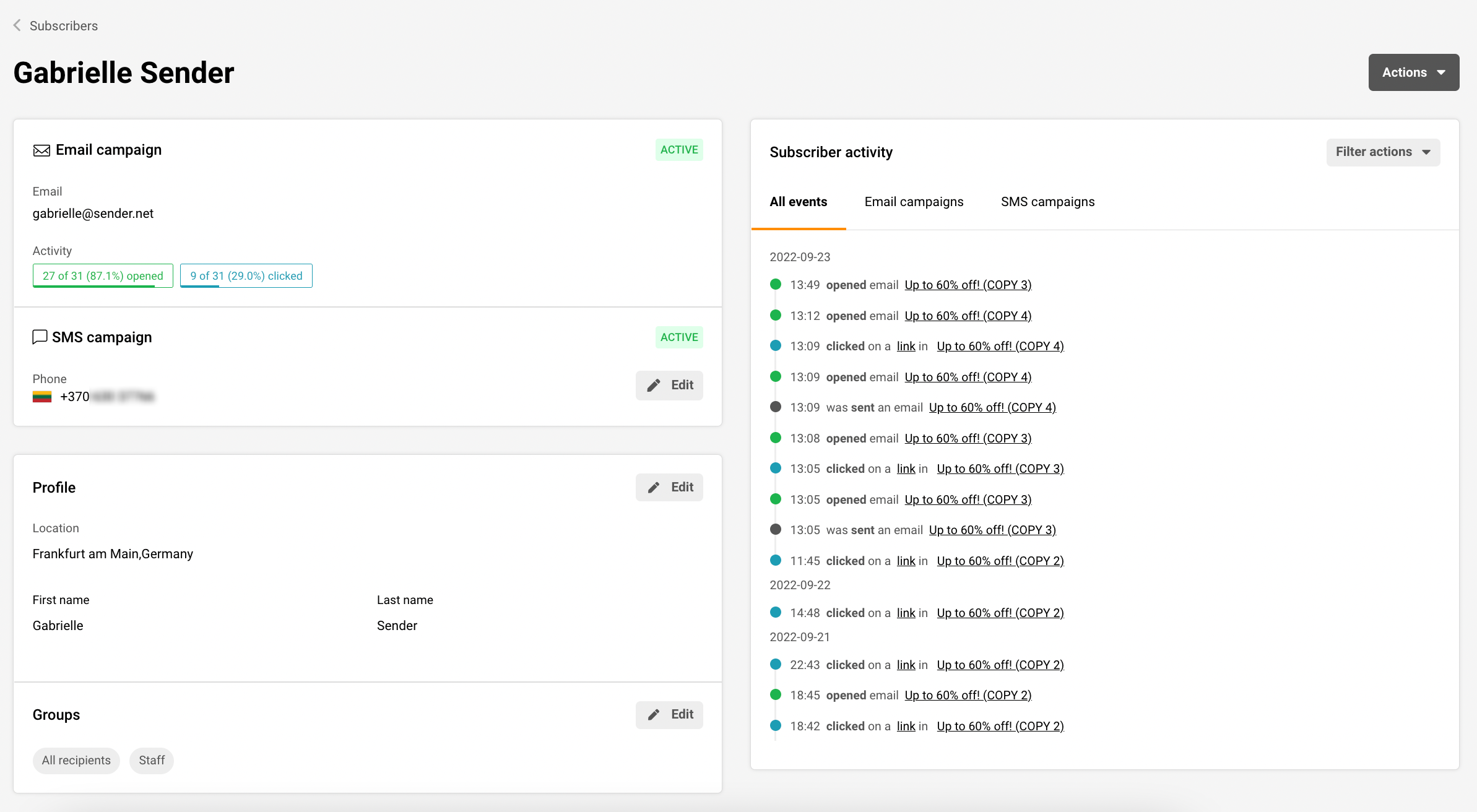Screen dimensions: 1477x812
Task: Click the 27 of 31 opened progress badge
Action: pyautogui.click(x=103, y=276)
